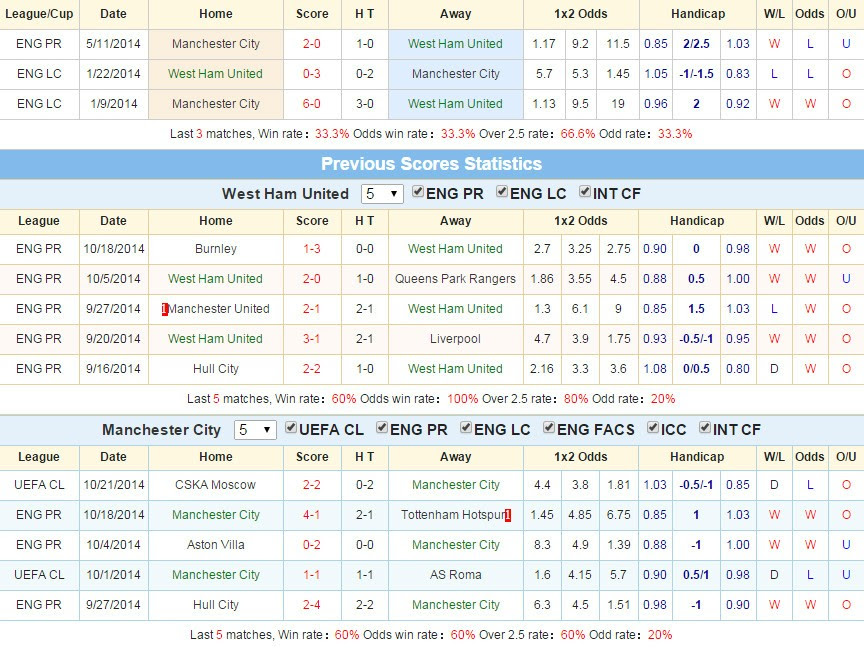Click AS Roma away team

[x=455, y=575]
